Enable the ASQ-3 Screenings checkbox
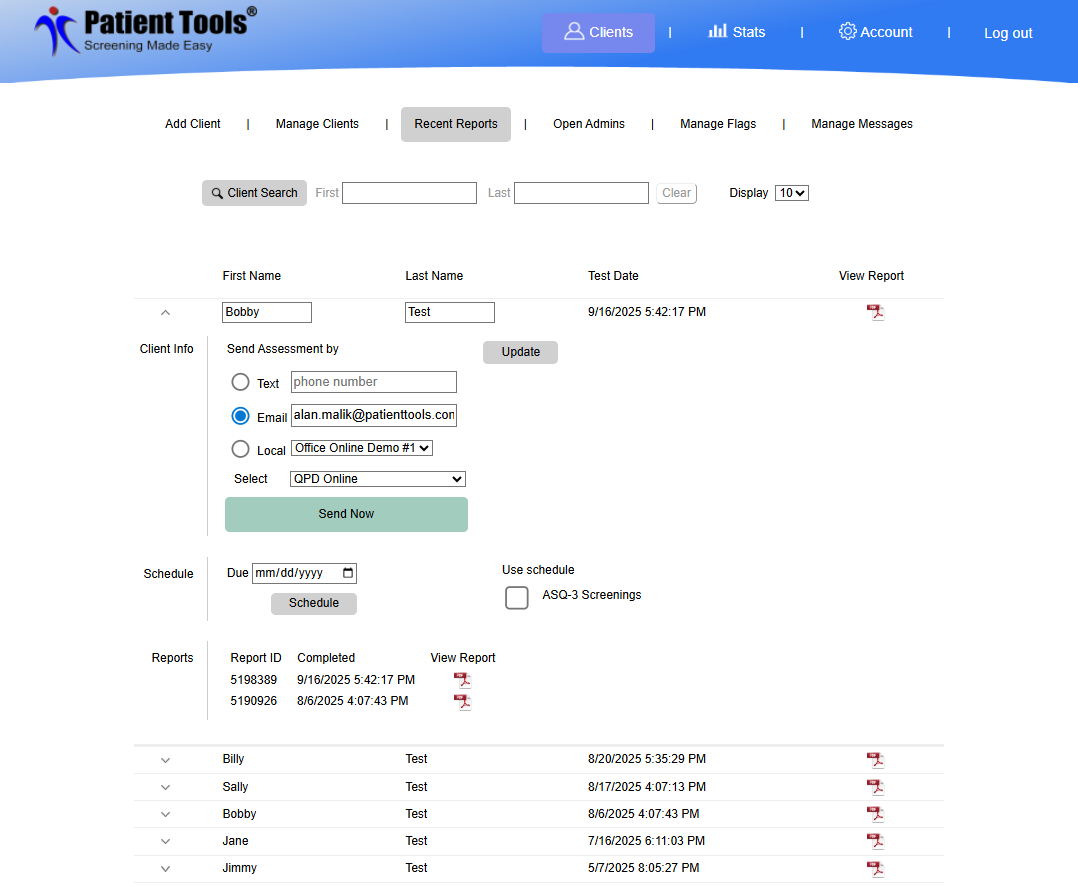 pos(517,597)
